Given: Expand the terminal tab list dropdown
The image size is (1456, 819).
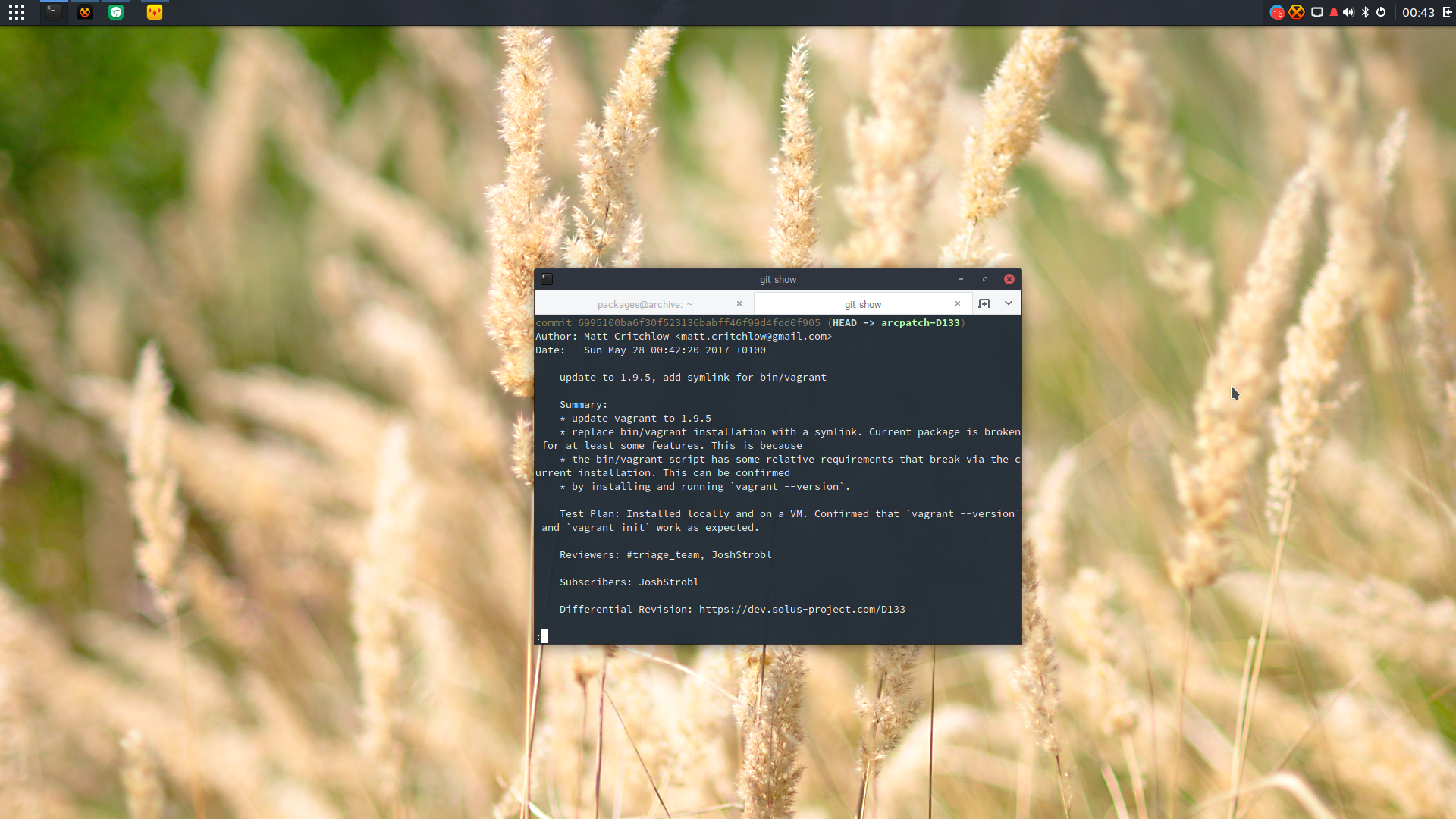Looking at the screenshot, I should [1009, 303].
